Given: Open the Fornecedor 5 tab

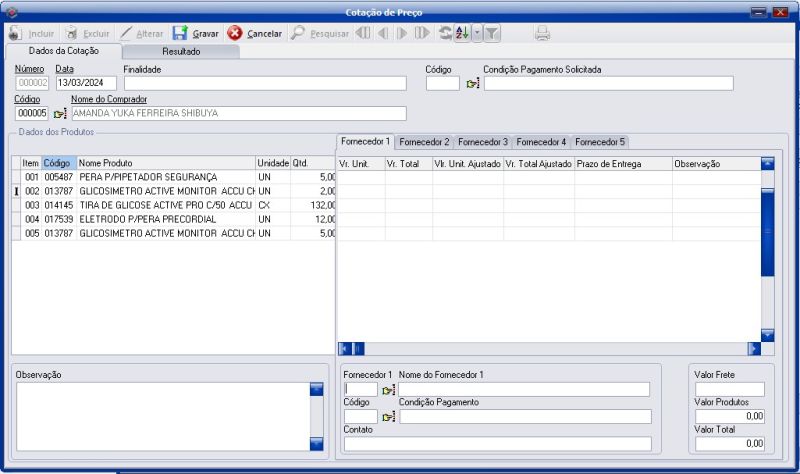Looking at the screenshot, I should pos(600,142).
